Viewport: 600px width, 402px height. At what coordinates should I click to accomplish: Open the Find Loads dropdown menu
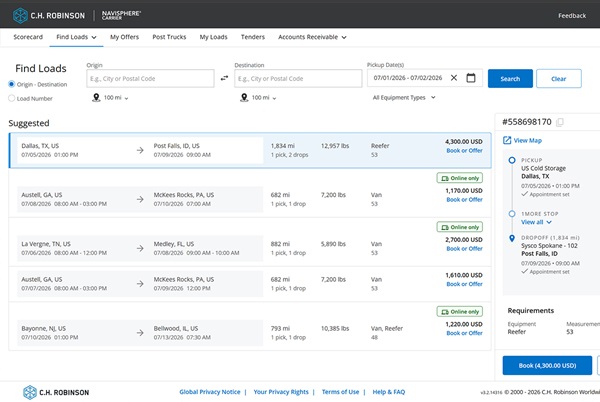[76, 37]
